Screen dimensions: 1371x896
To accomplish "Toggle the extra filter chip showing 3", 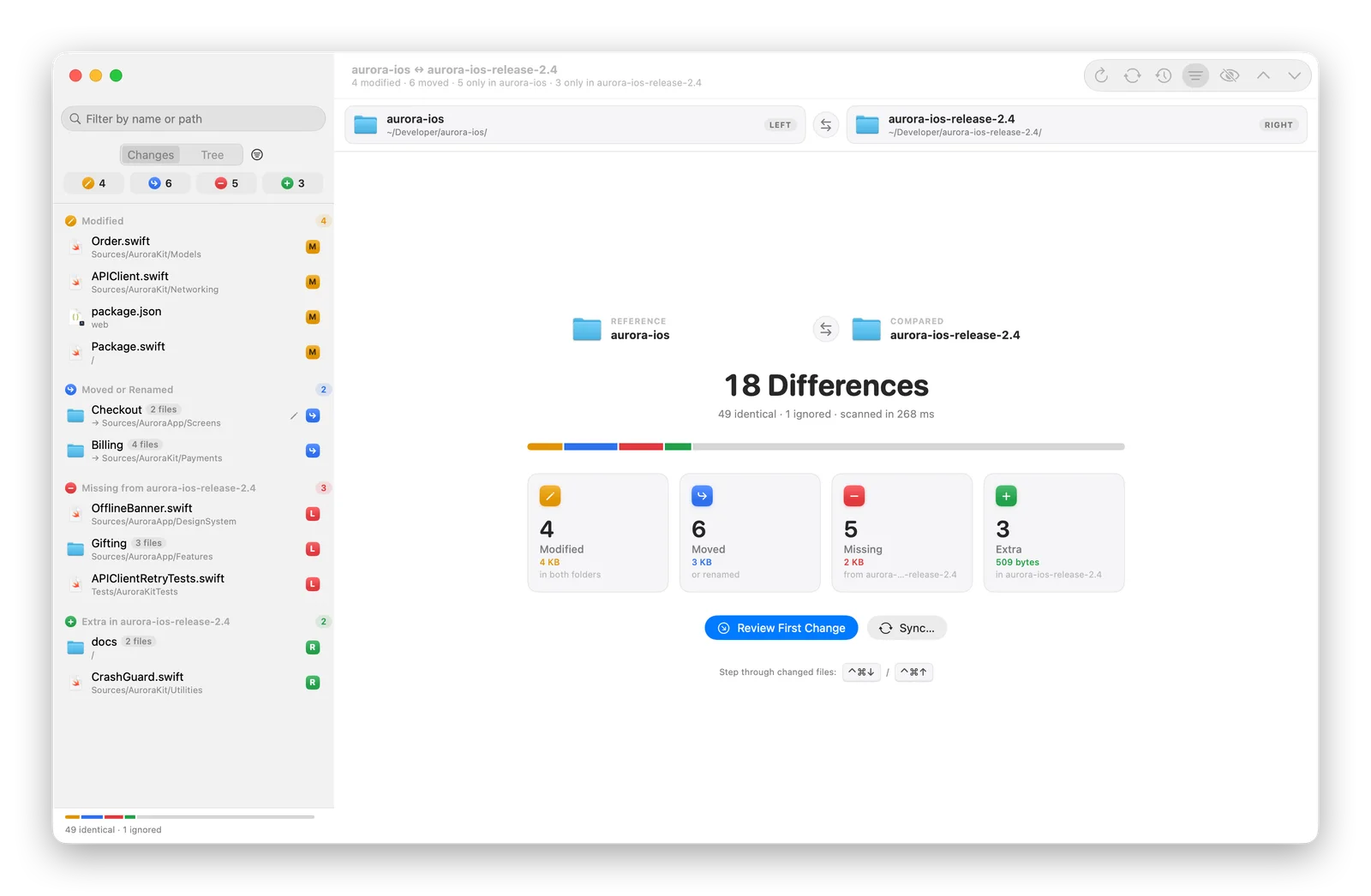I will [x=293, y=183].
